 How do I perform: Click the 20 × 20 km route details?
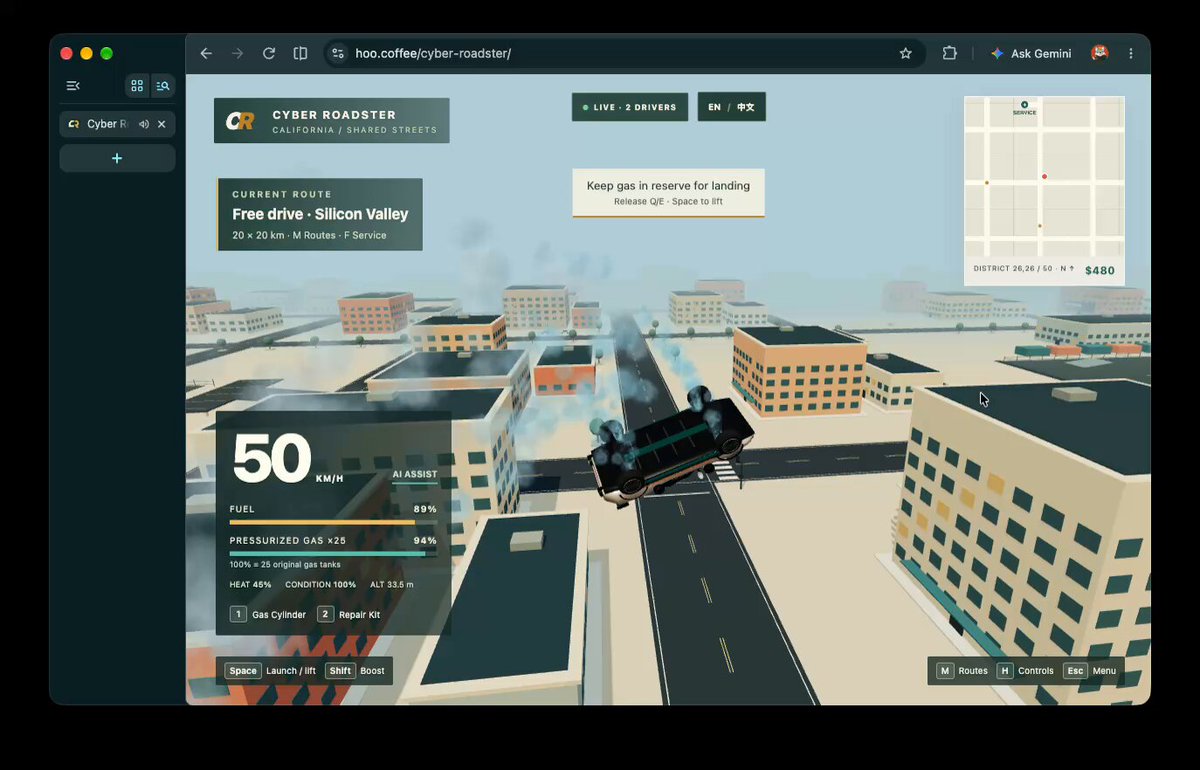[x=309, y=235]
